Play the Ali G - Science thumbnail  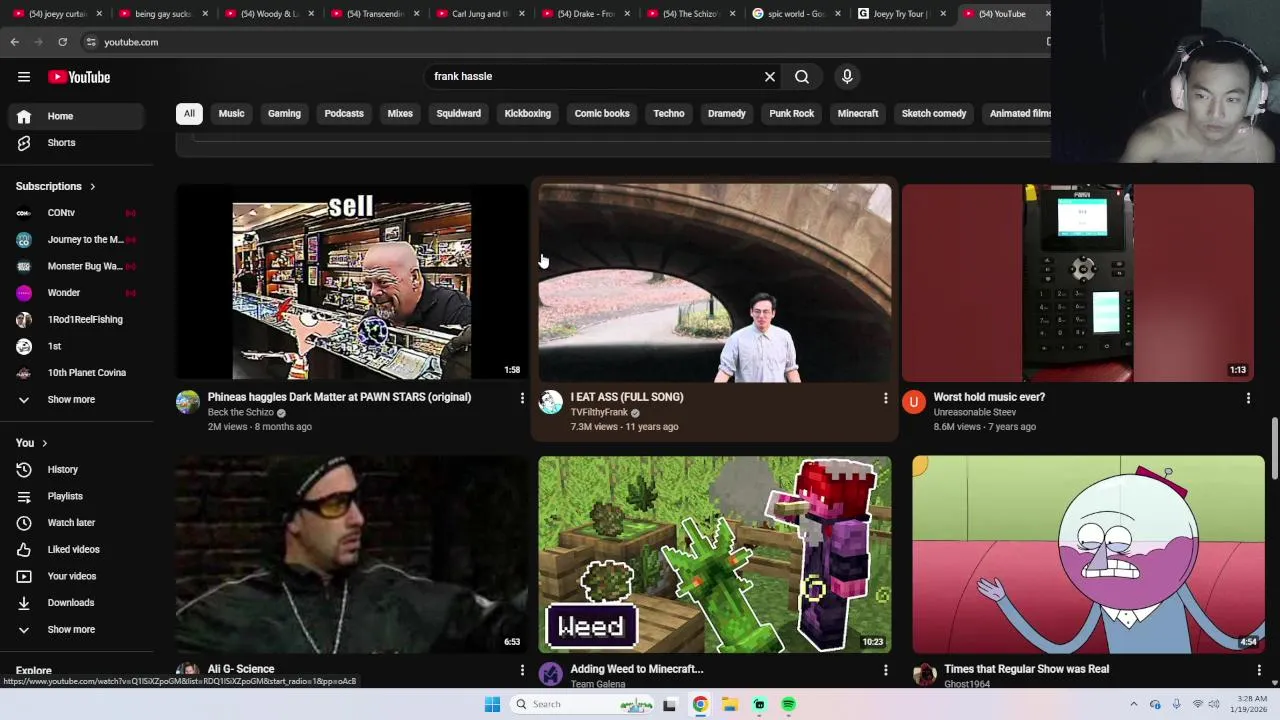point(352,555)
